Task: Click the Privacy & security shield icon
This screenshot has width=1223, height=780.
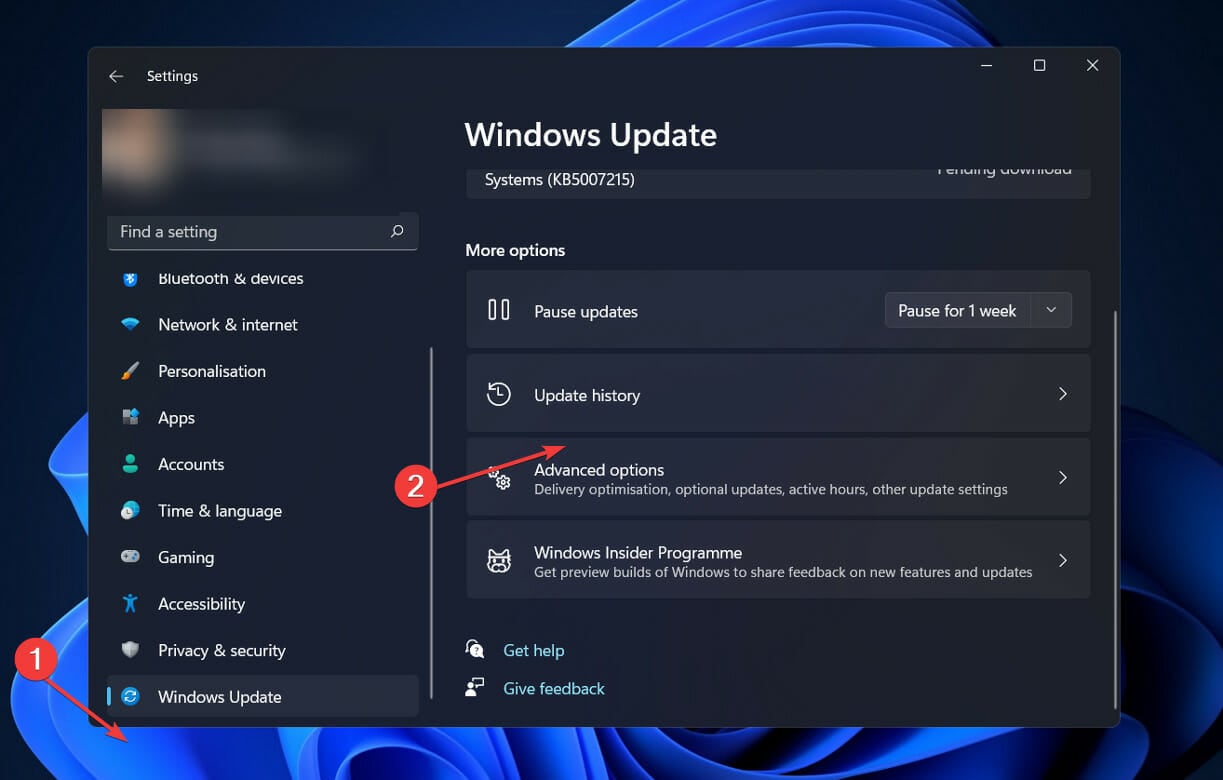Action: [x=130, y=650]
